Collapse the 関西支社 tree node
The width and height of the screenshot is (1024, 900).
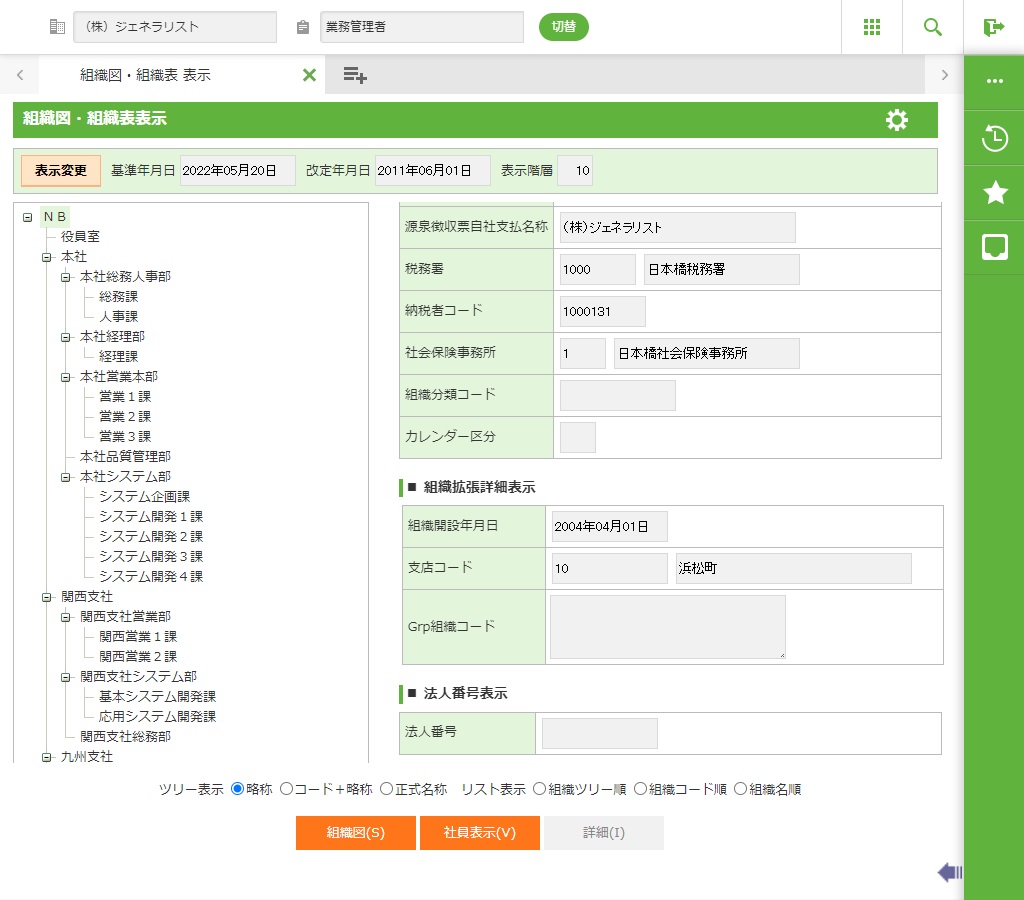[46, 597]
